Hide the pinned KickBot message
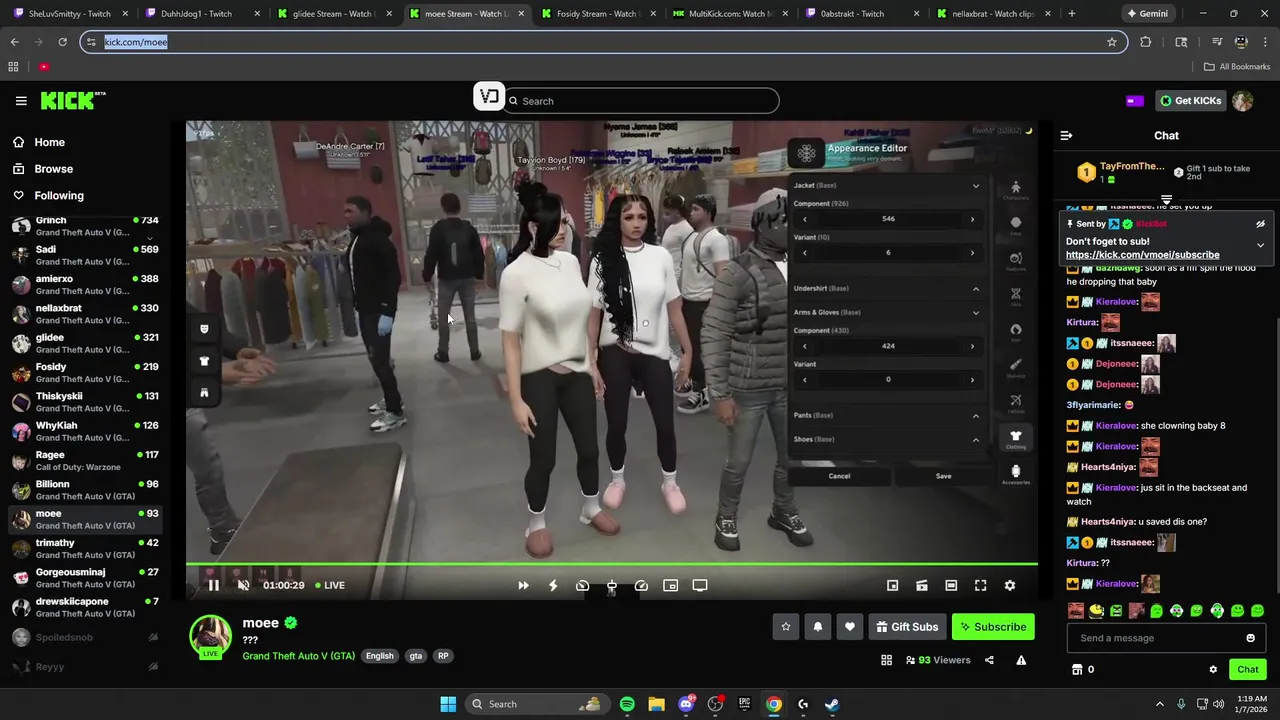Image resolution: width=1280 pixels, height=720 pixels. point(1260,224)
